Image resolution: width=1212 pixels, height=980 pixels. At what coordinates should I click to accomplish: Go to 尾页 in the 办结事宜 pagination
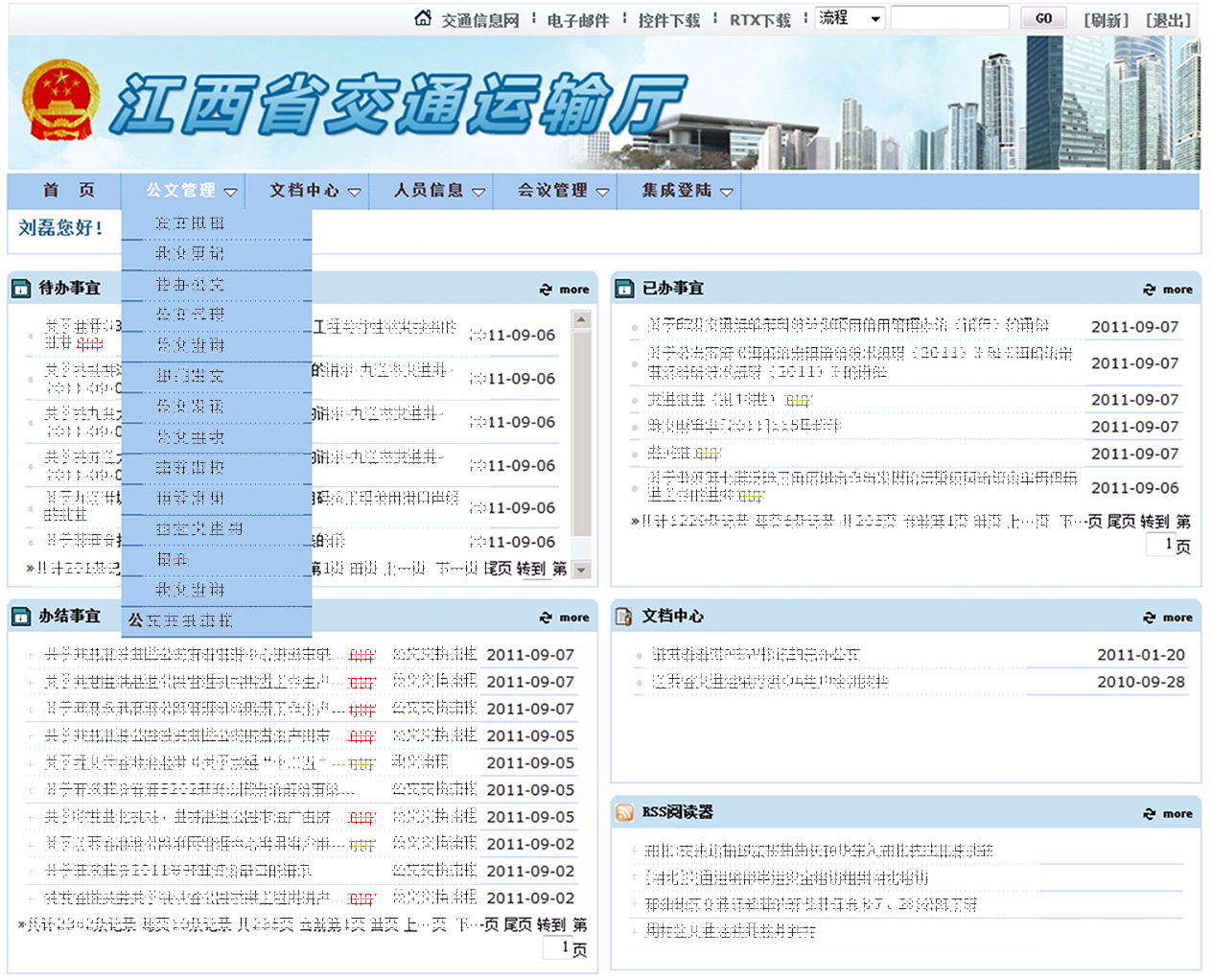pos(518,924)
